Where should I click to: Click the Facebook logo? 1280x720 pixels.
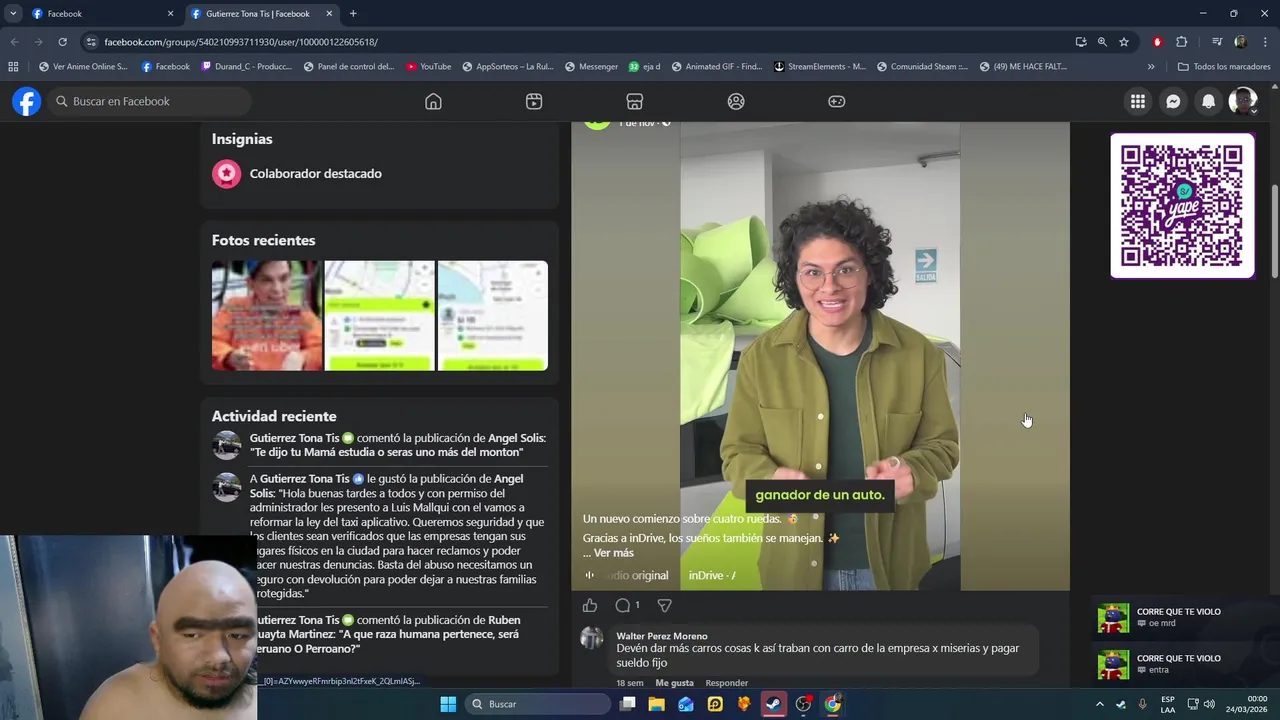(27, 101)
